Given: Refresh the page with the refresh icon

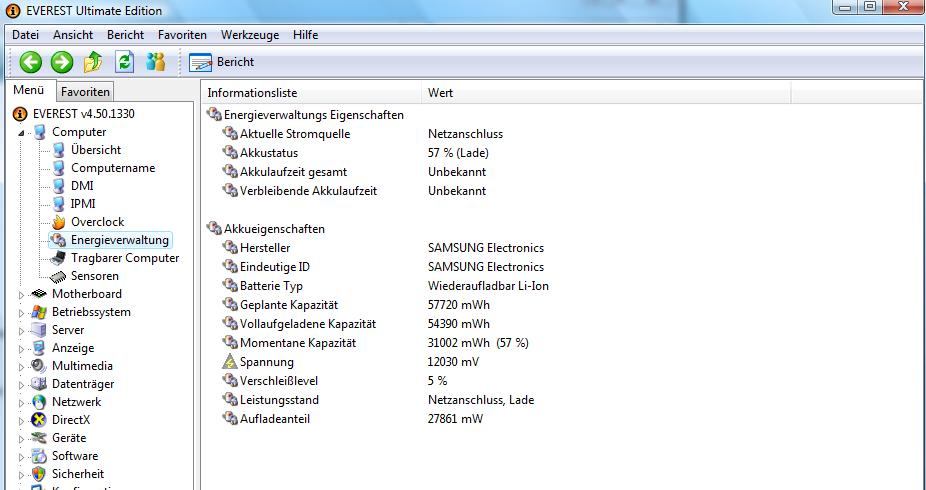Looking at the screenshot, I should 125,62.
